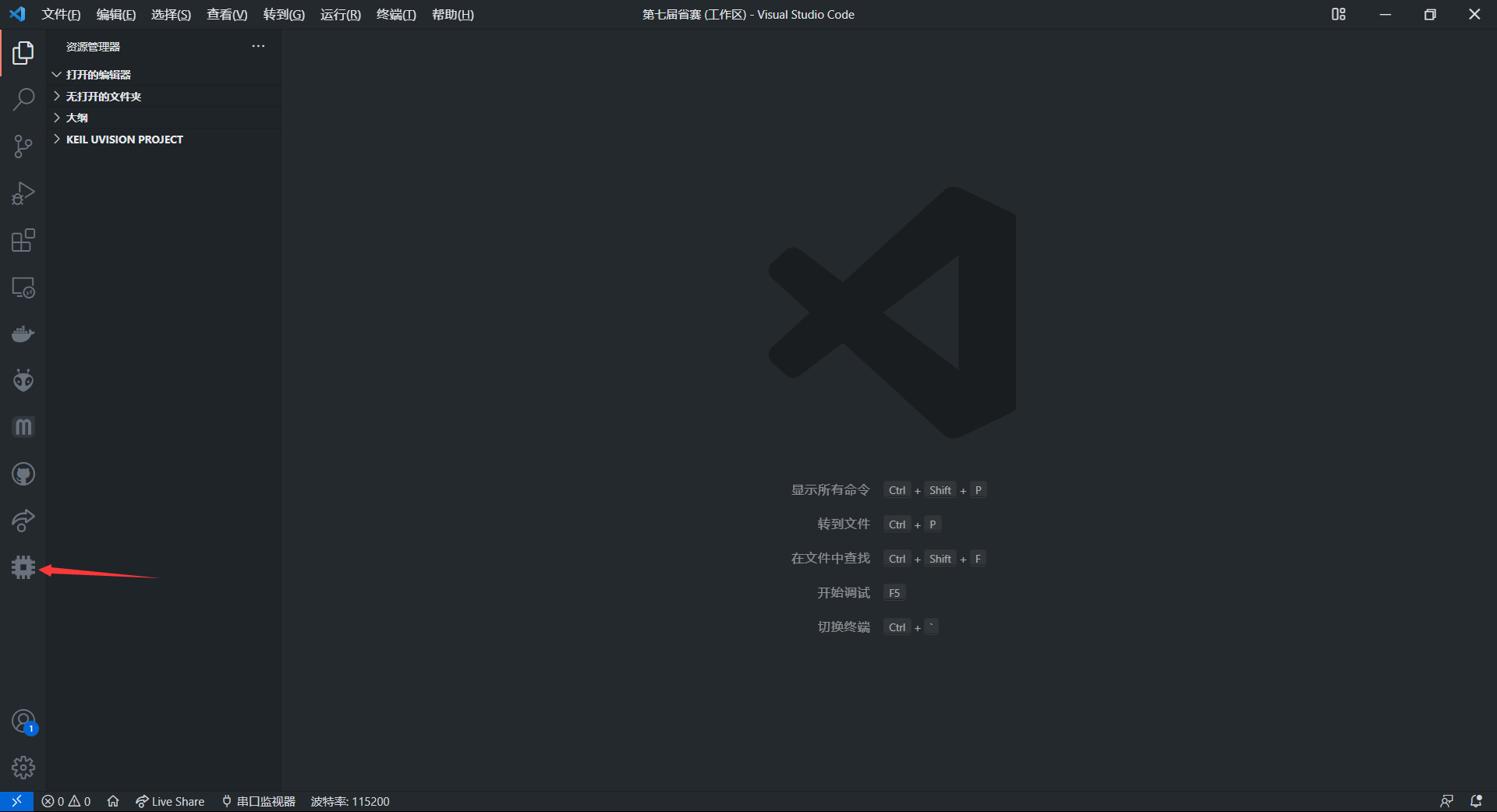This screenshot has width=1497, height=812.
Task: Click 串口监视器 in the status bar
Action: coord(259,801)
